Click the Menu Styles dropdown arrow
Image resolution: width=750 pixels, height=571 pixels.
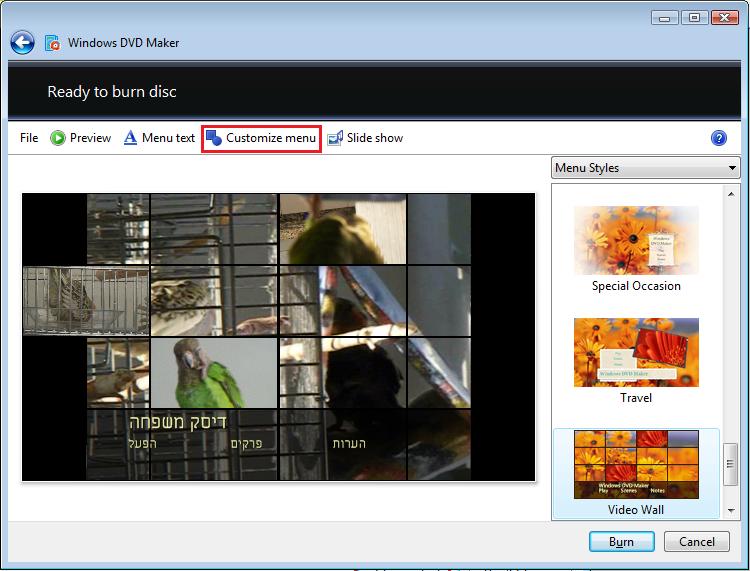tap(732, 168)
